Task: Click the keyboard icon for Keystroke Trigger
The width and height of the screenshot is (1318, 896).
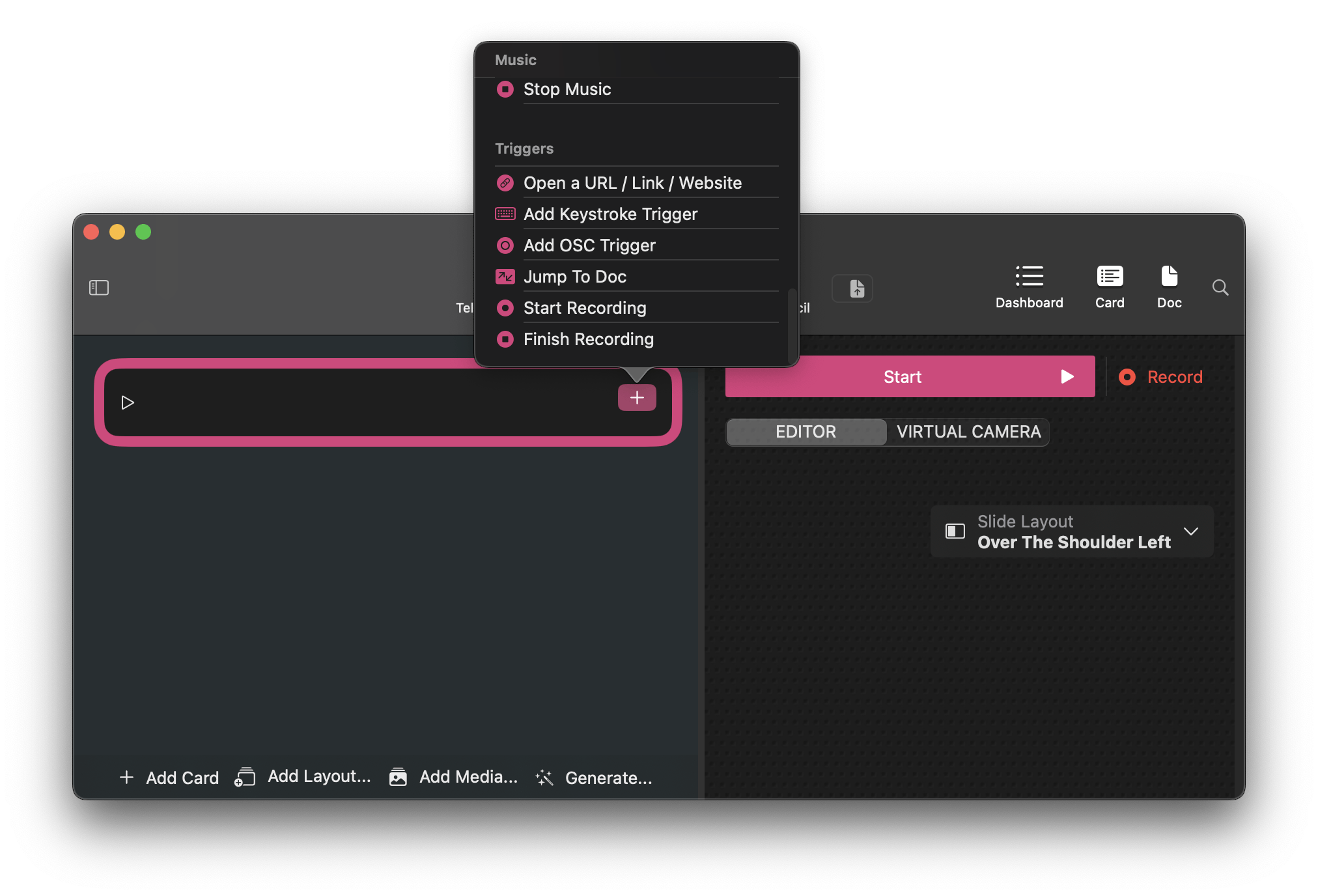Action: [505, 214]
